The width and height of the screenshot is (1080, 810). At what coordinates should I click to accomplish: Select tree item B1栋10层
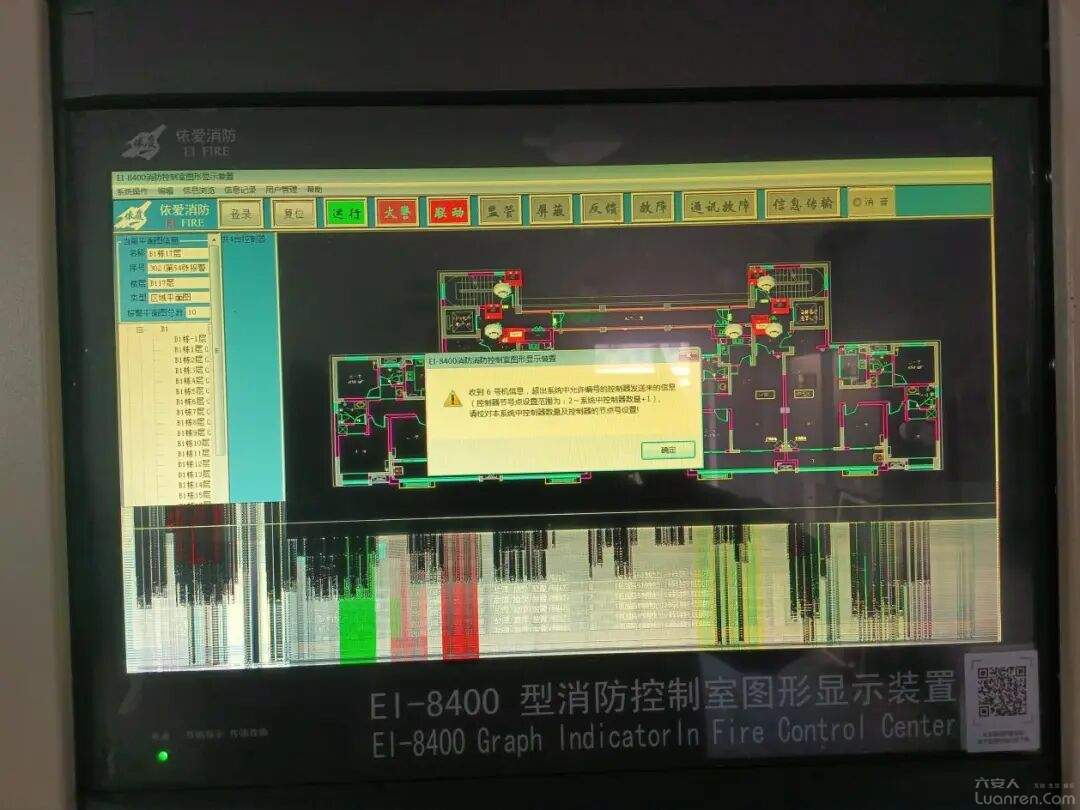point(193,443)
